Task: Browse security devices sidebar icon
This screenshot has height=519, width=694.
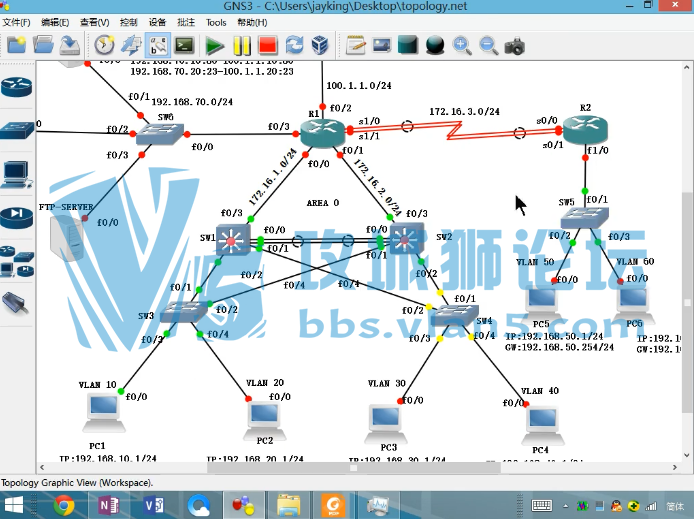Action: (16, 217)
